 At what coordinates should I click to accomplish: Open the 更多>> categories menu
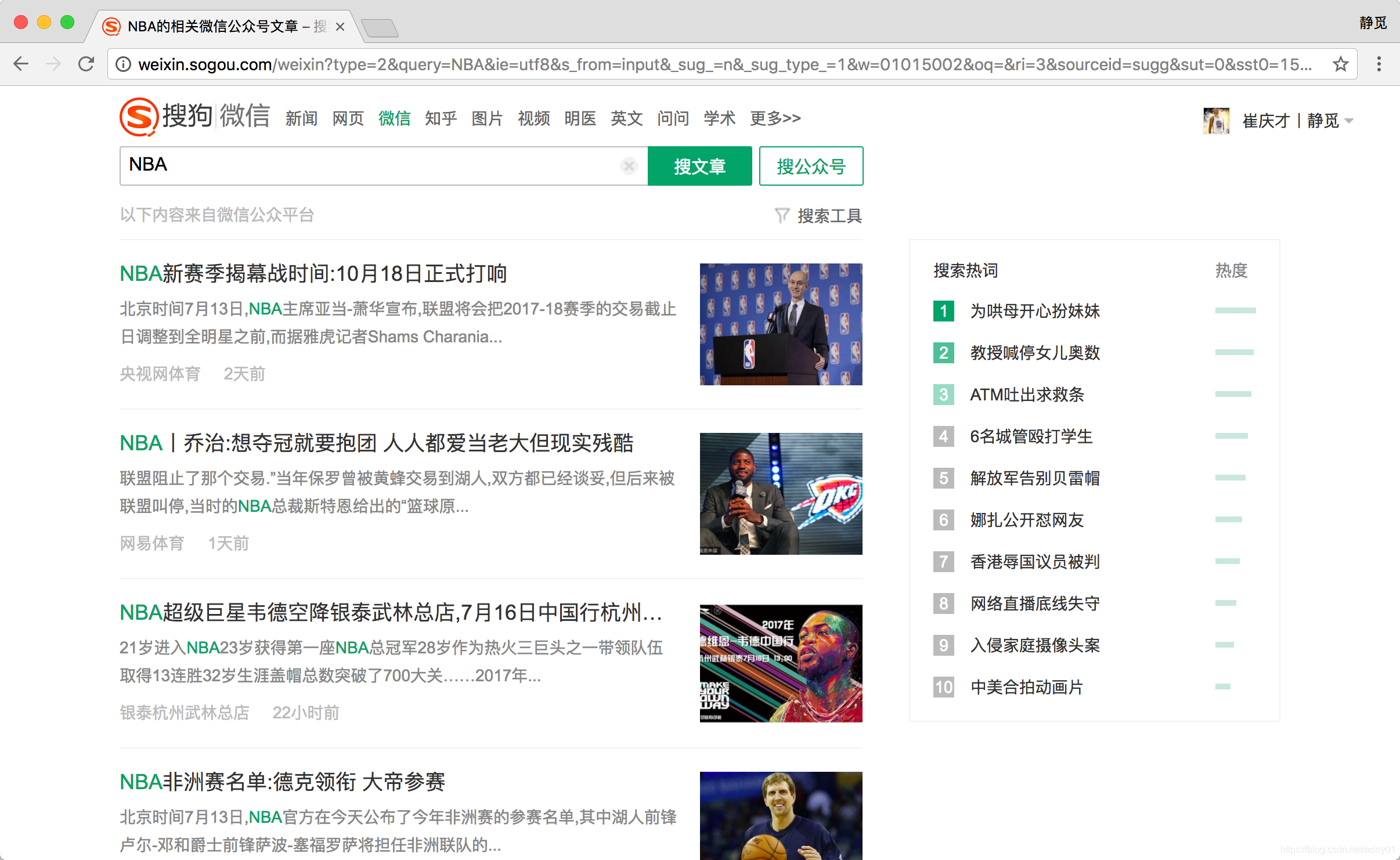pos(775,118)
